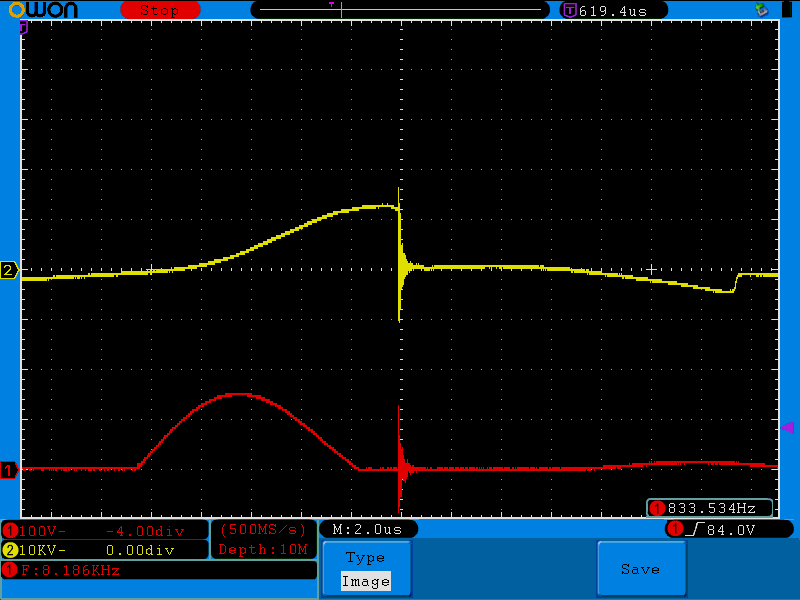
Task: Click the waveform memory position bar
Action: [399, 10]
